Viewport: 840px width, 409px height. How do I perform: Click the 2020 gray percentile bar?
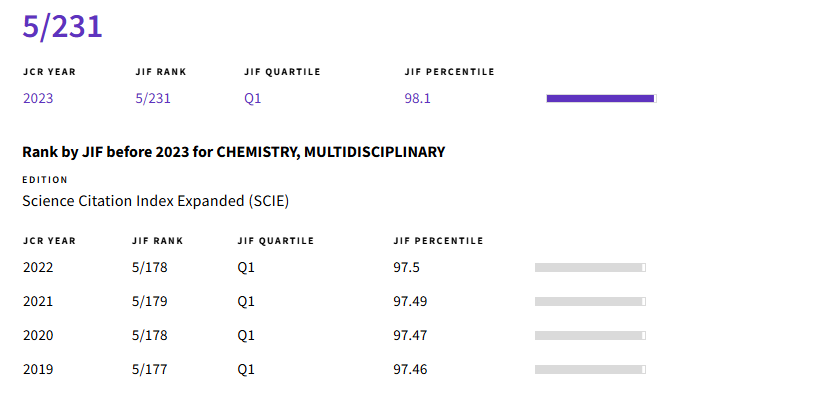pos(589,335)
